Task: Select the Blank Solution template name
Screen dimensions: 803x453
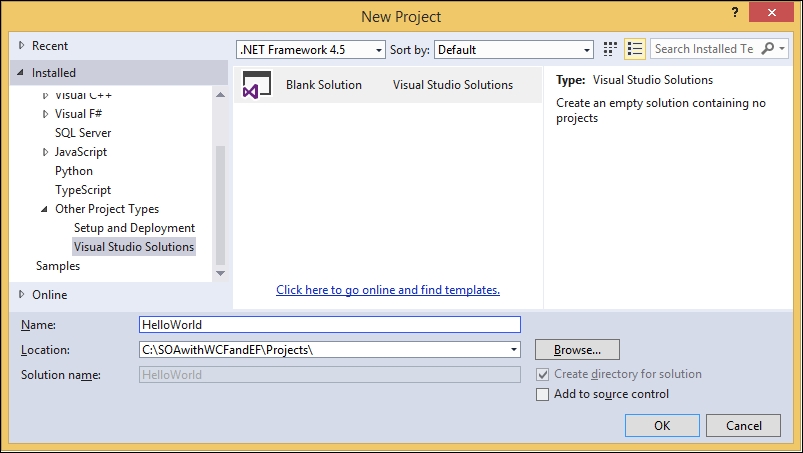Action: (324, 85)
